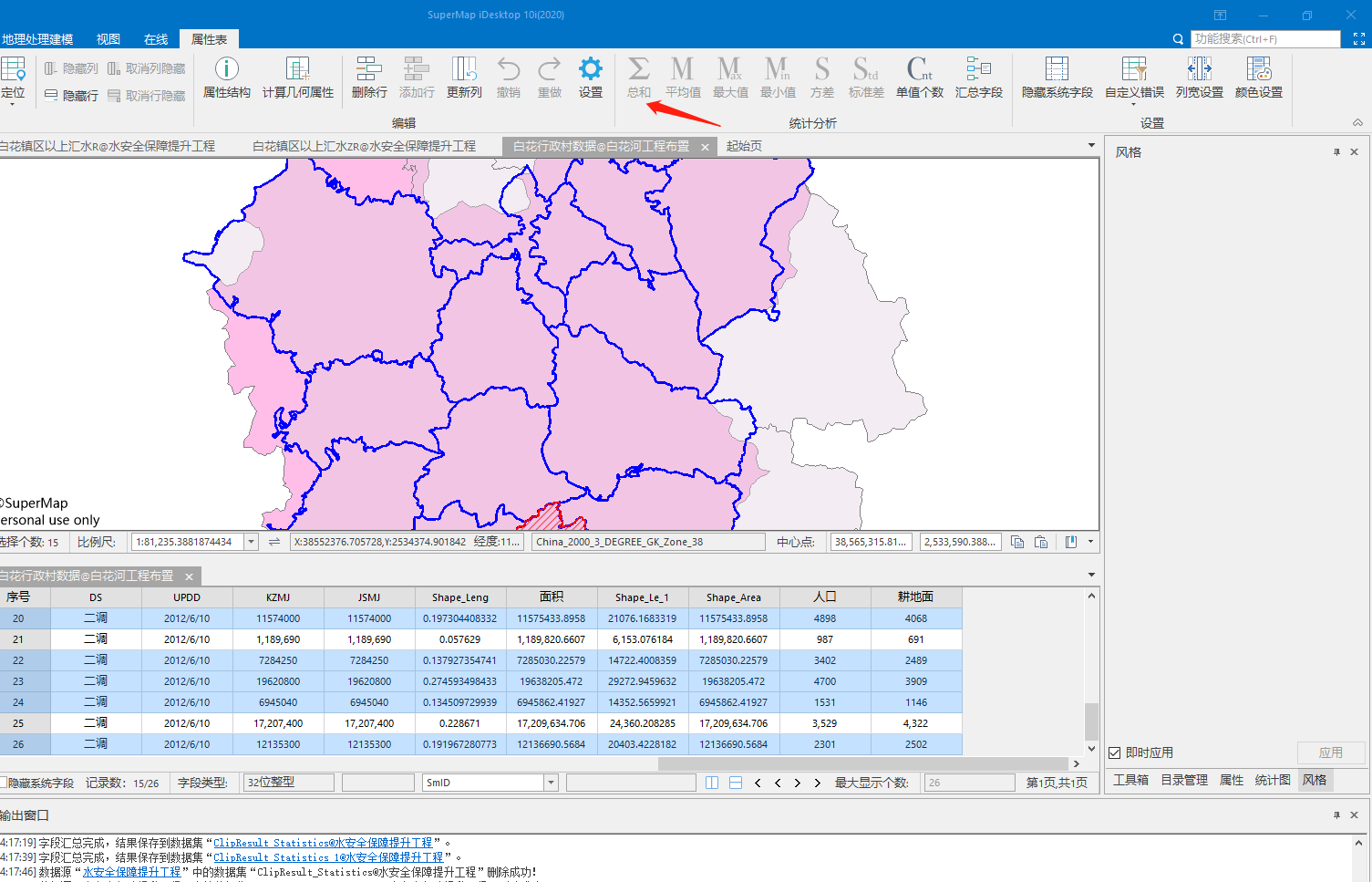Screen dimensions: 1372x882
Task: Click 总和 sum statistic icon
Action: click(639, 69)
